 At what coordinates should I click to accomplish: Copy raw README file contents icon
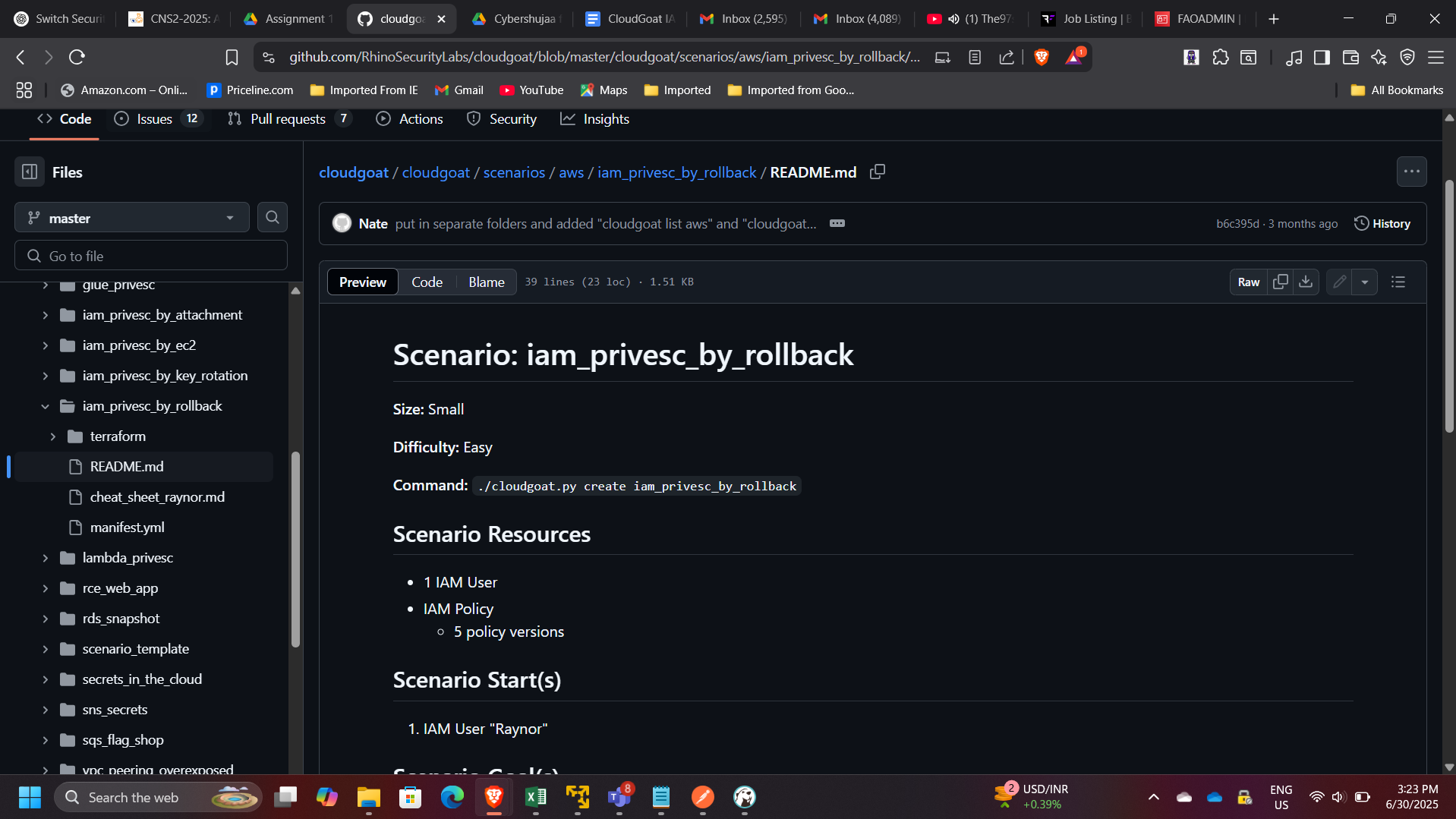pos(1281,282)
